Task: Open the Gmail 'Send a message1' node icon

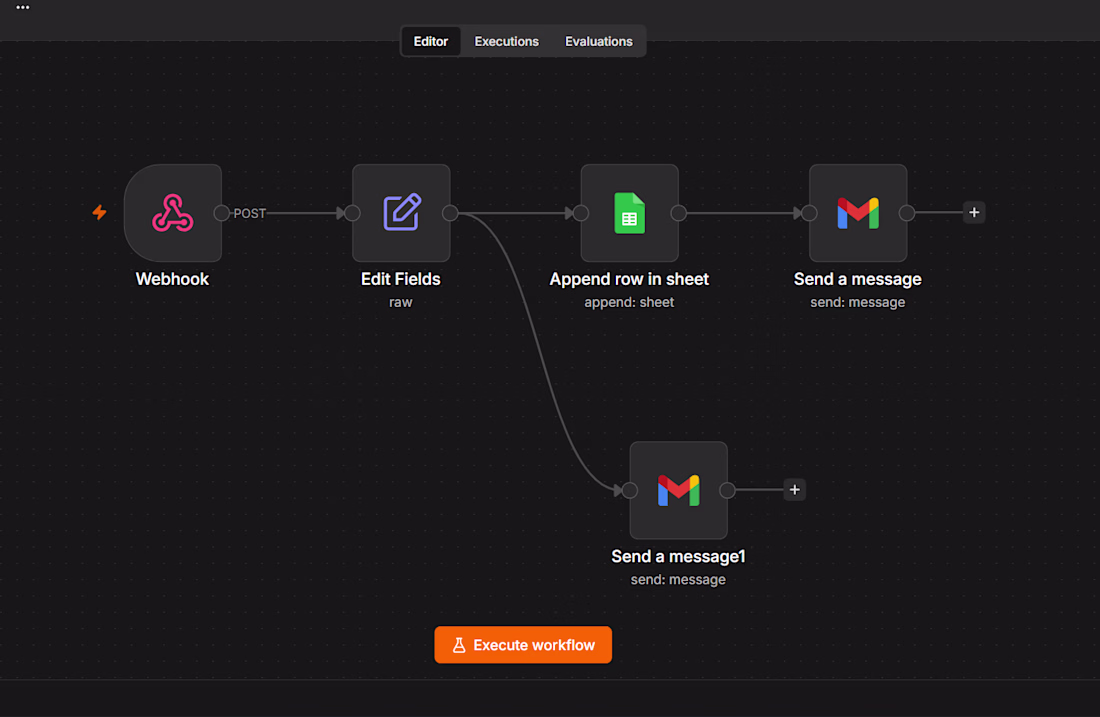Action: pyautogui.click(x=678, y=490)
